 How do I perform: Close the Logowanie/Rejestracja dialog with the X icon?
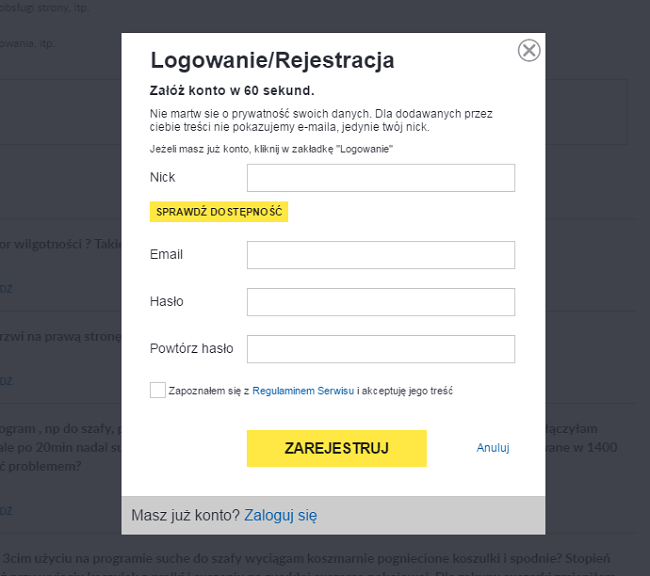pos(529,50)
